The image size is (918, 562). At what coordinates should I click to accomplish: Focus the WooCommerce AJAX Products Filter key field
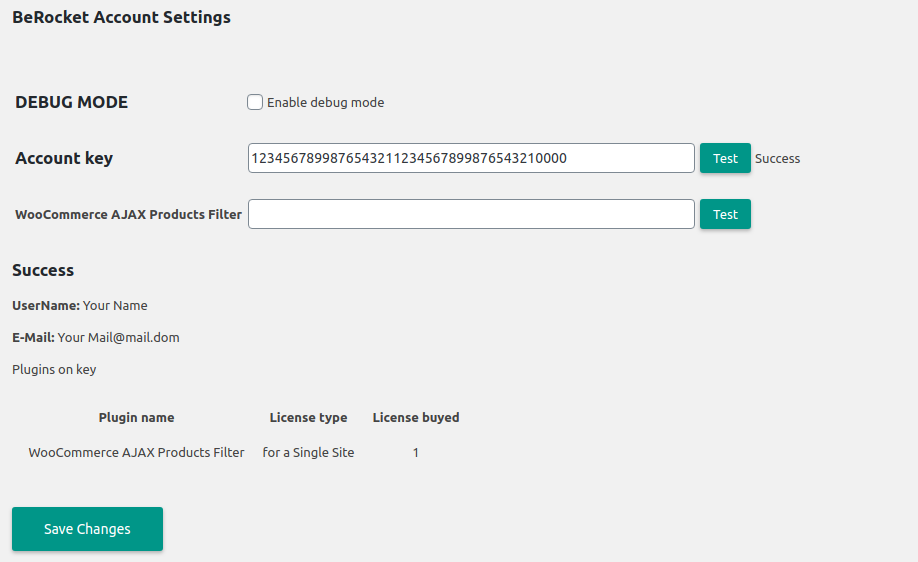click(470, 214)
